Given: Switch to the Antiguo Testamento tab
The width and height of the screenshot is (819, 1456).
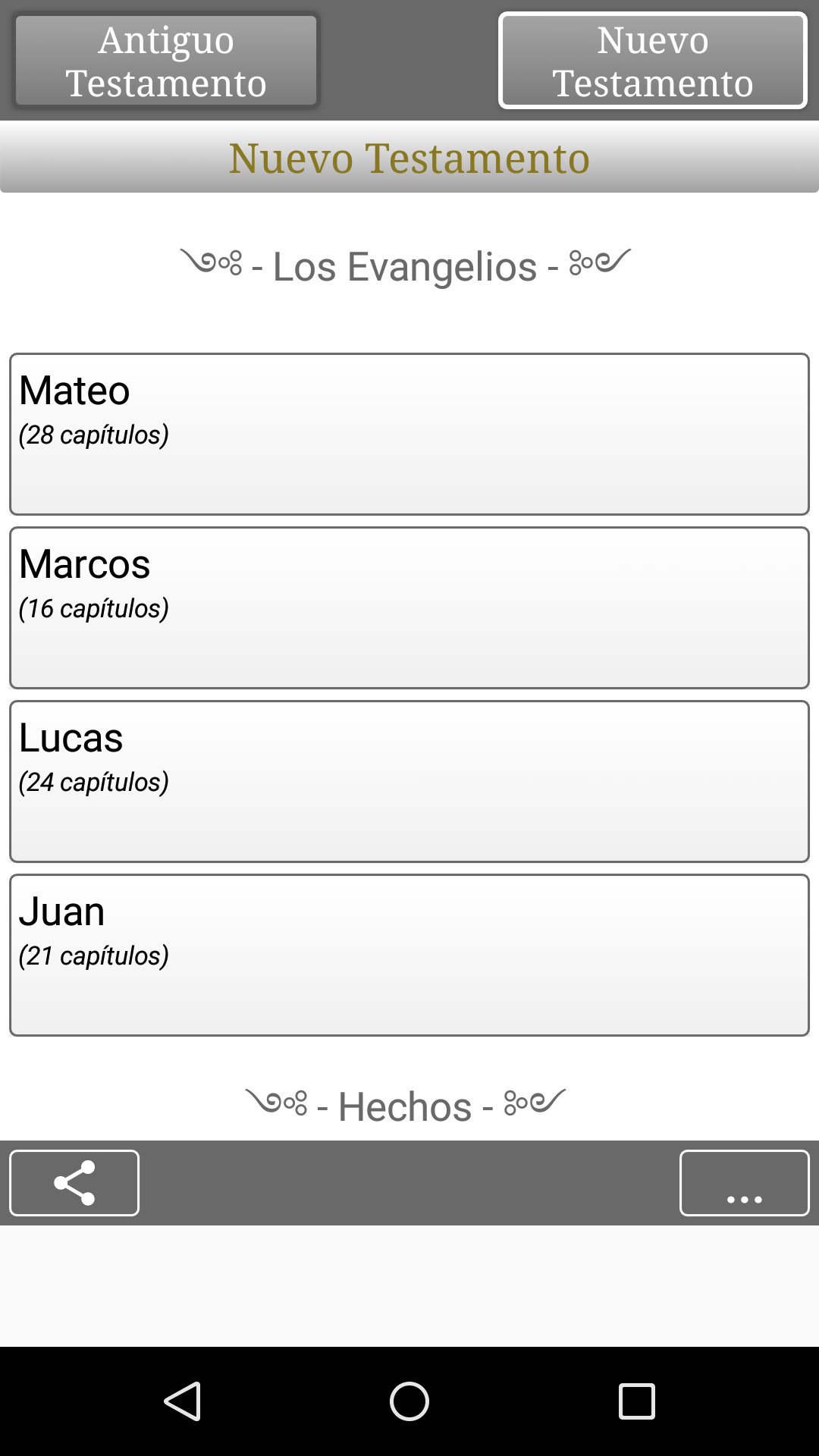Looking at the screenshot, I should pos(166,61).
